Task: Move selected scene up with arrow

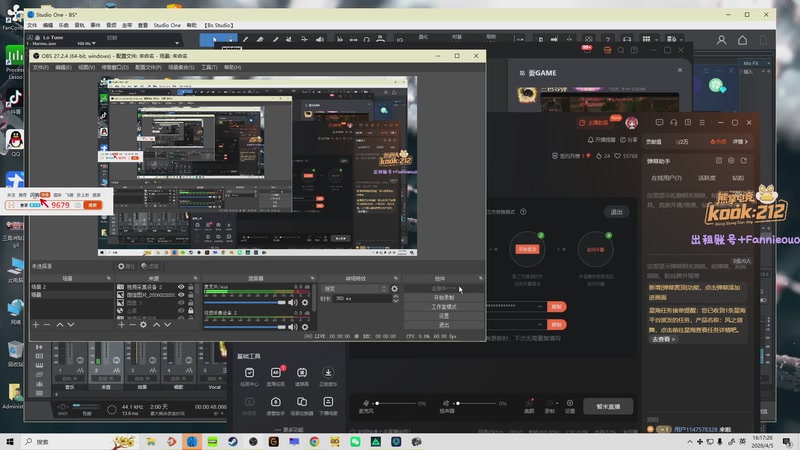Action: coord(60,324)
